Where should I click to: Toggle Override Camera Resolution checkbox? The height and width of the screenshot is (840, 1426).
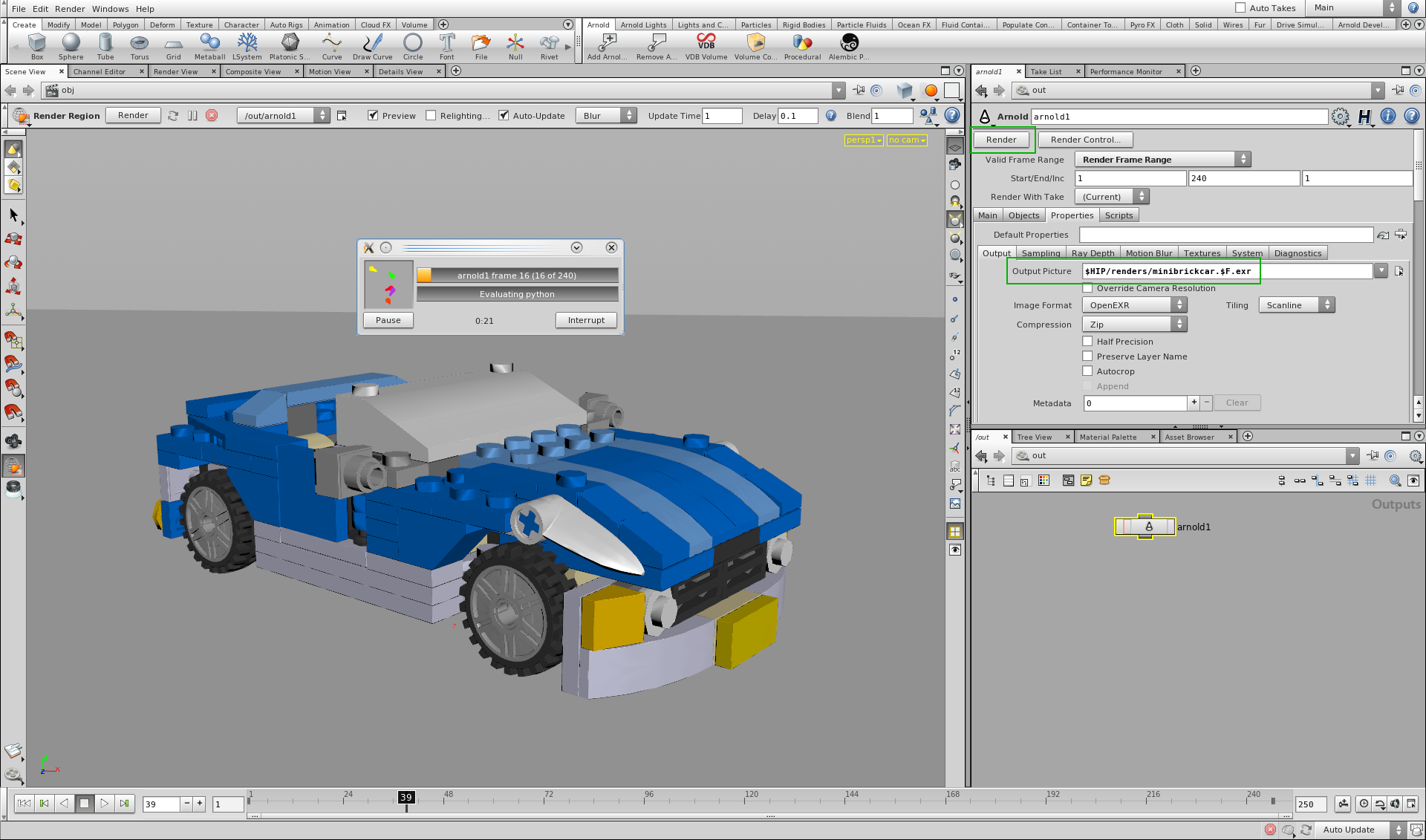[1087, 288]
